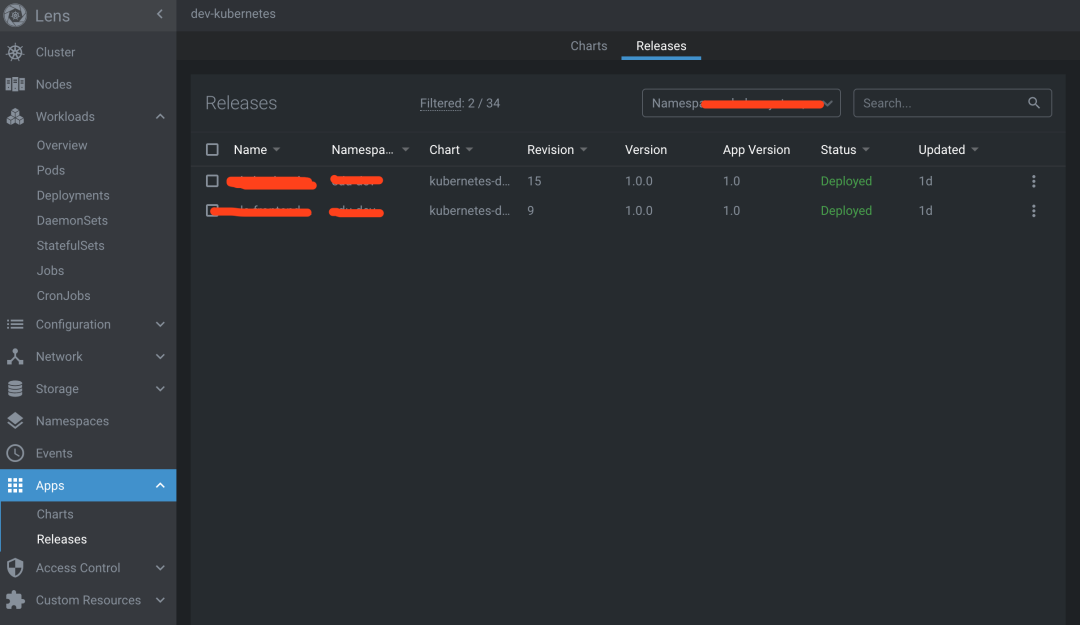Click the Storage database icon
The height and width of the screenshot is (625, 1080).
(15, 389)
